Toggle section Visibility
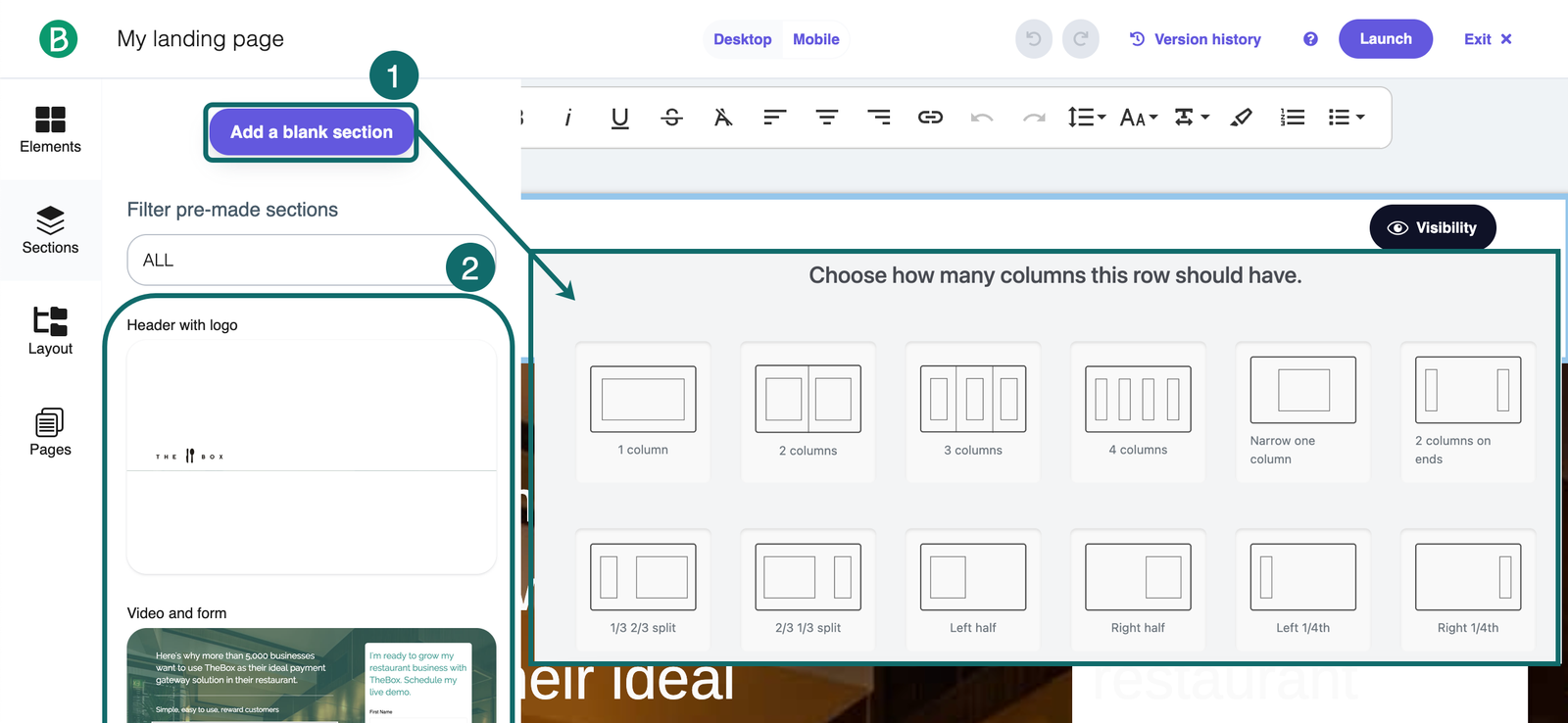The image size is (1568, 723). click(1432, 228)
